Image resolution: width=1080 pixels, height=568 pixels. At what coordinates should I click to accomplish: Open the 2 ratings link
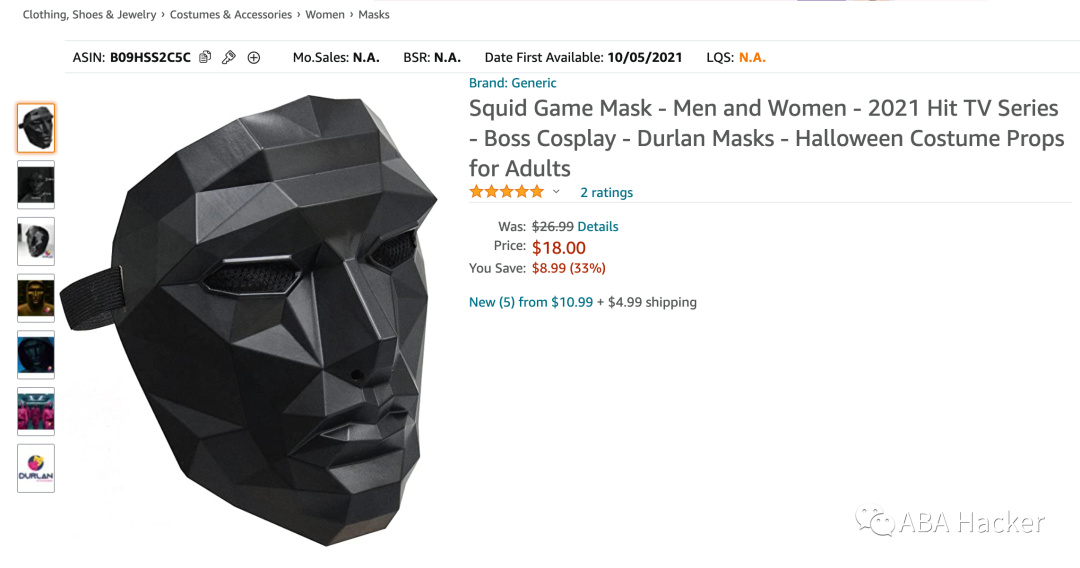[606, 193]
